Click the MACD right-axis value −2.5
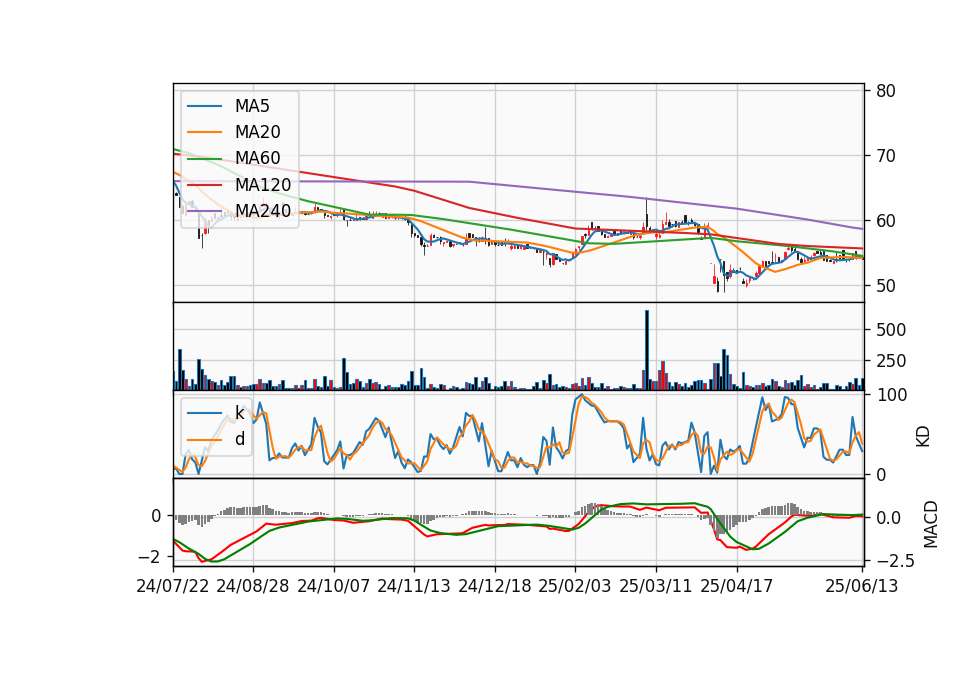The height and width of the screenshot is (690, 960). click(x=894, y=561)
